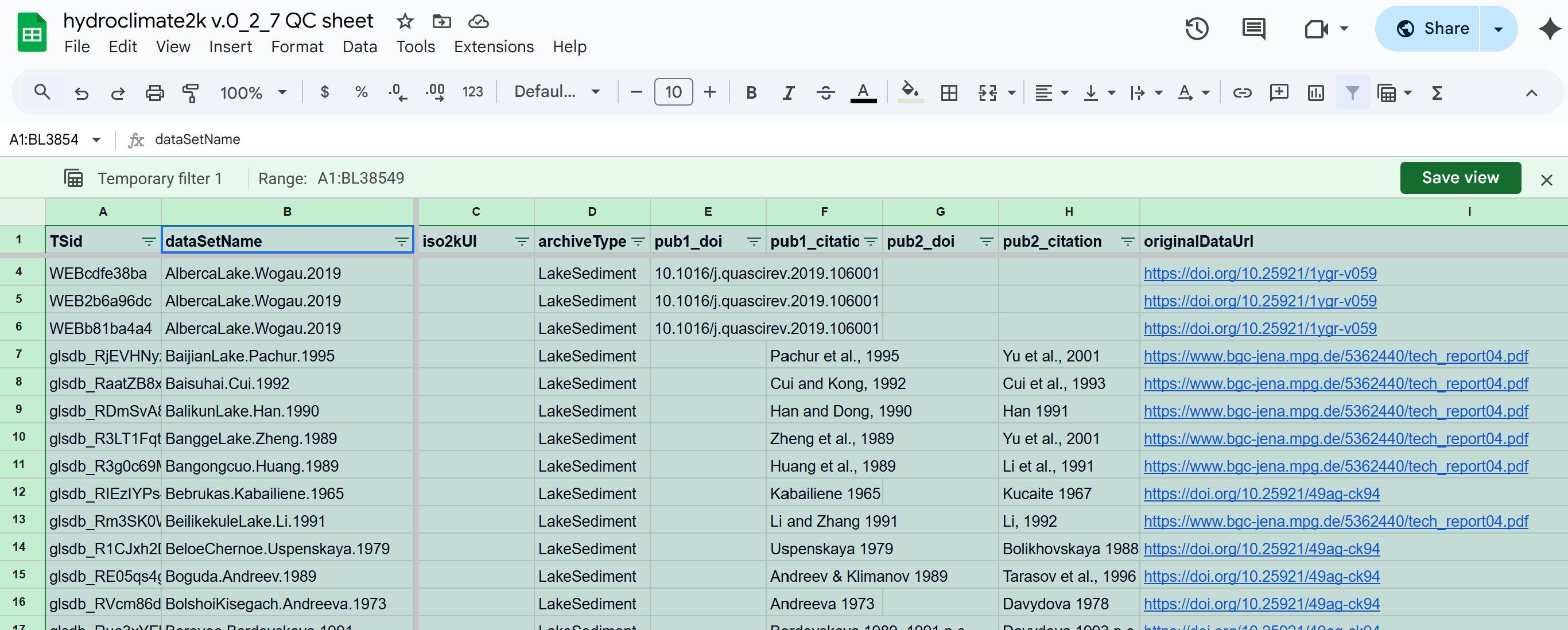This screenshot has height=630, width=1568.
Task: Open the Data menu
Action: click(x=359, y=47)
